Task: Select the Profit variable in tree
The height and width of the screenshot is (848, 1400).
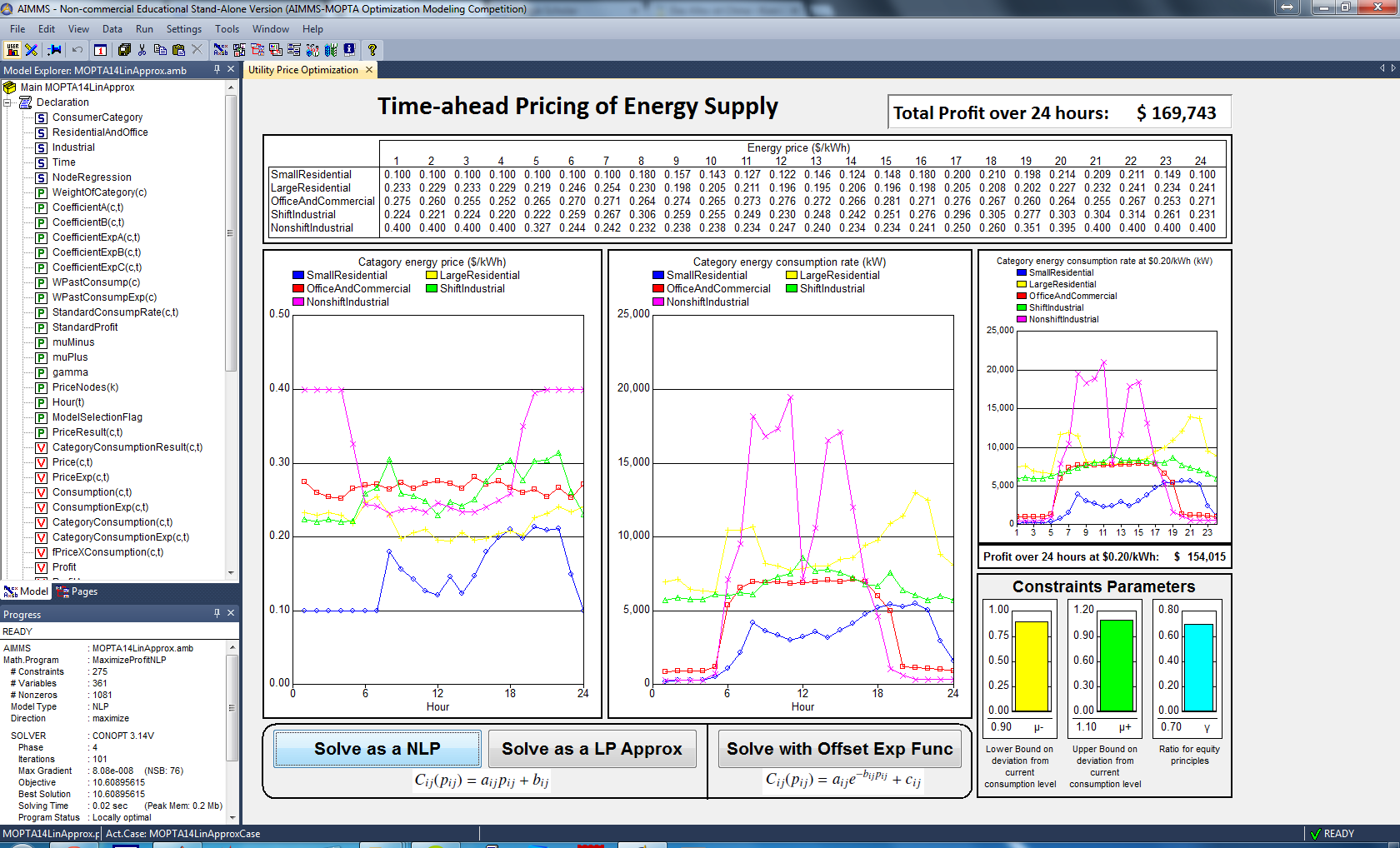Action: (64, 567)
